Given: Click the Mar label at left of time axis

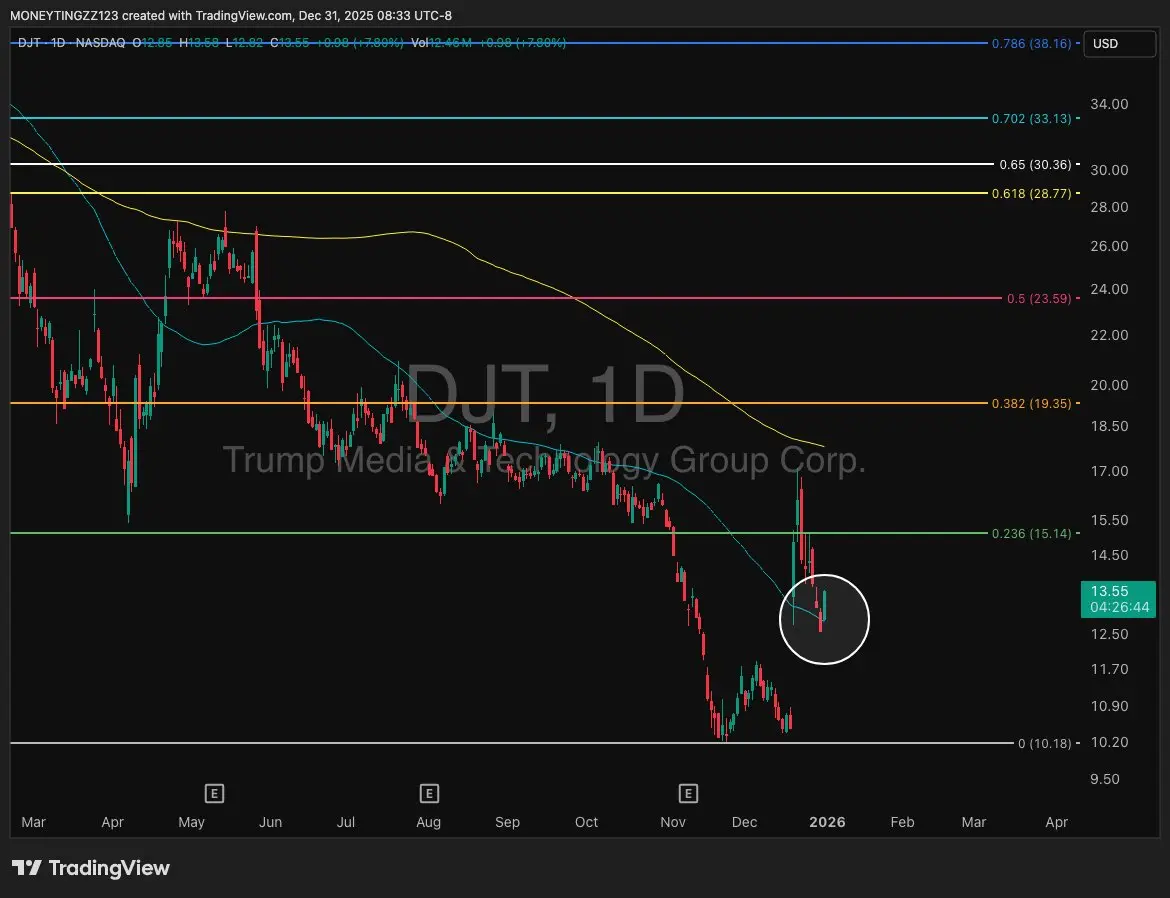Looking at the screenshot, I should coord(34,822).
